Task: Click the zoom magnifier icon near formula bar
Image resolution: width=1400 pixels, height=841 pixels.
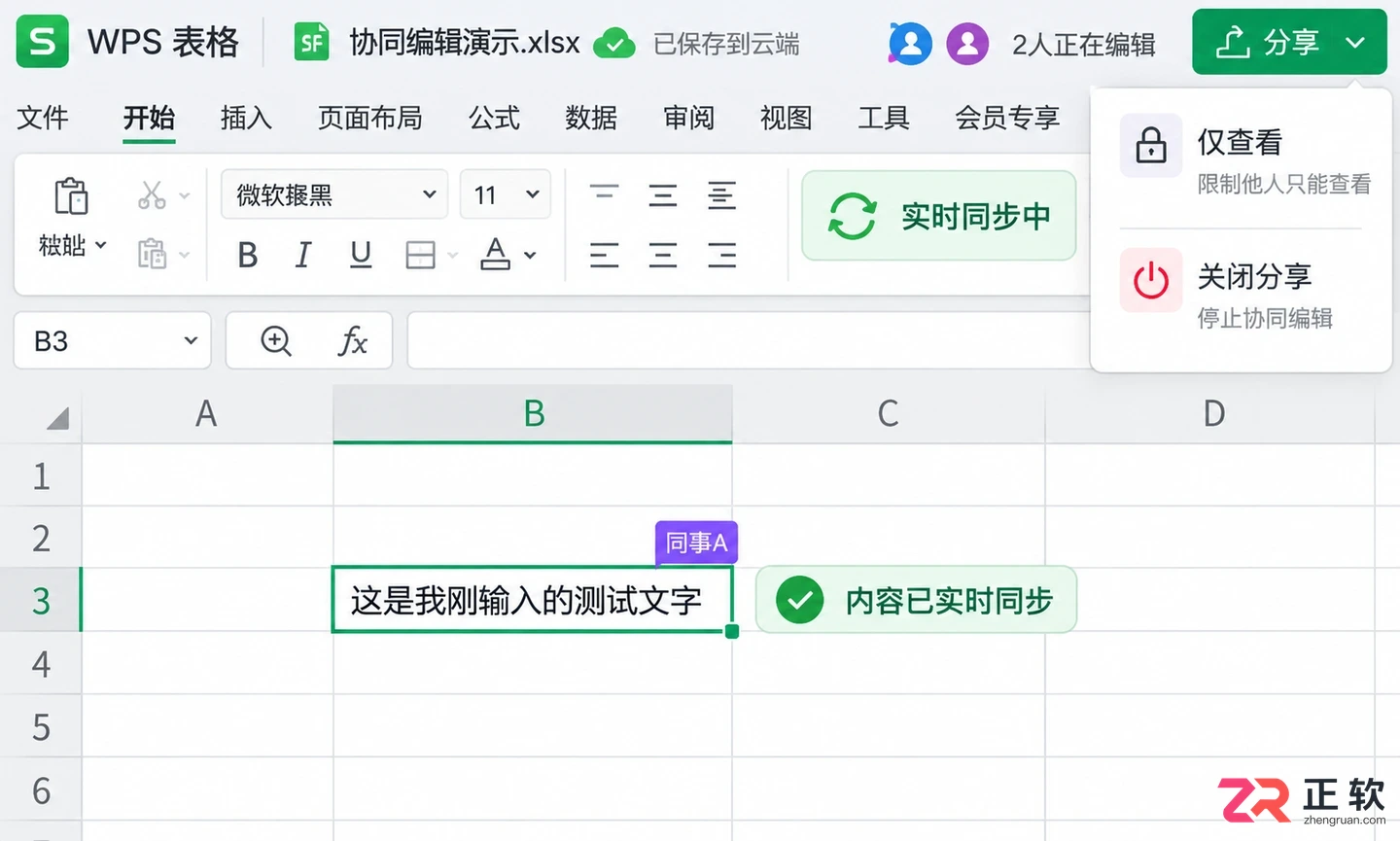Action: click(276, 340)
